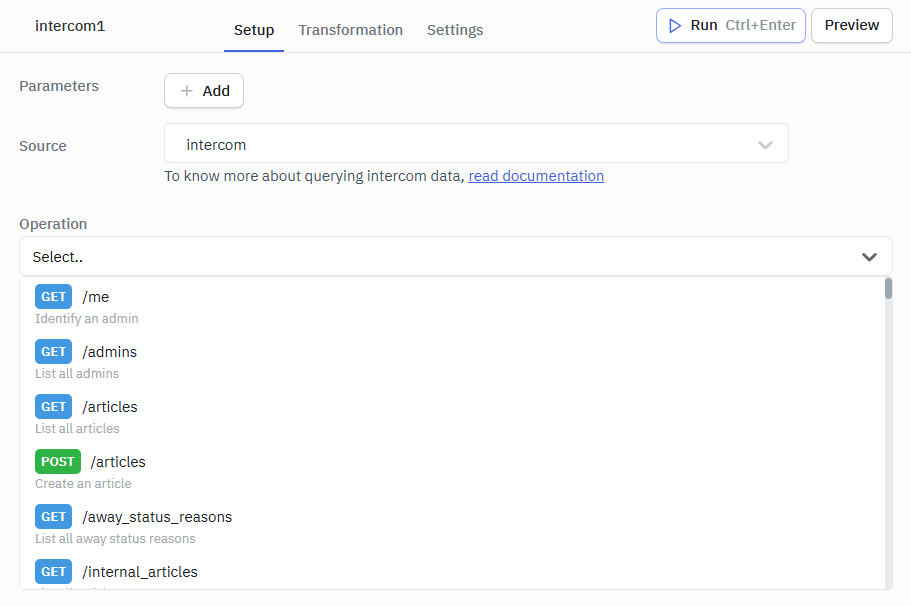Screen dimensions: 911x606
Task: Switch to the Setup tab
Action: tap(254, 30)
